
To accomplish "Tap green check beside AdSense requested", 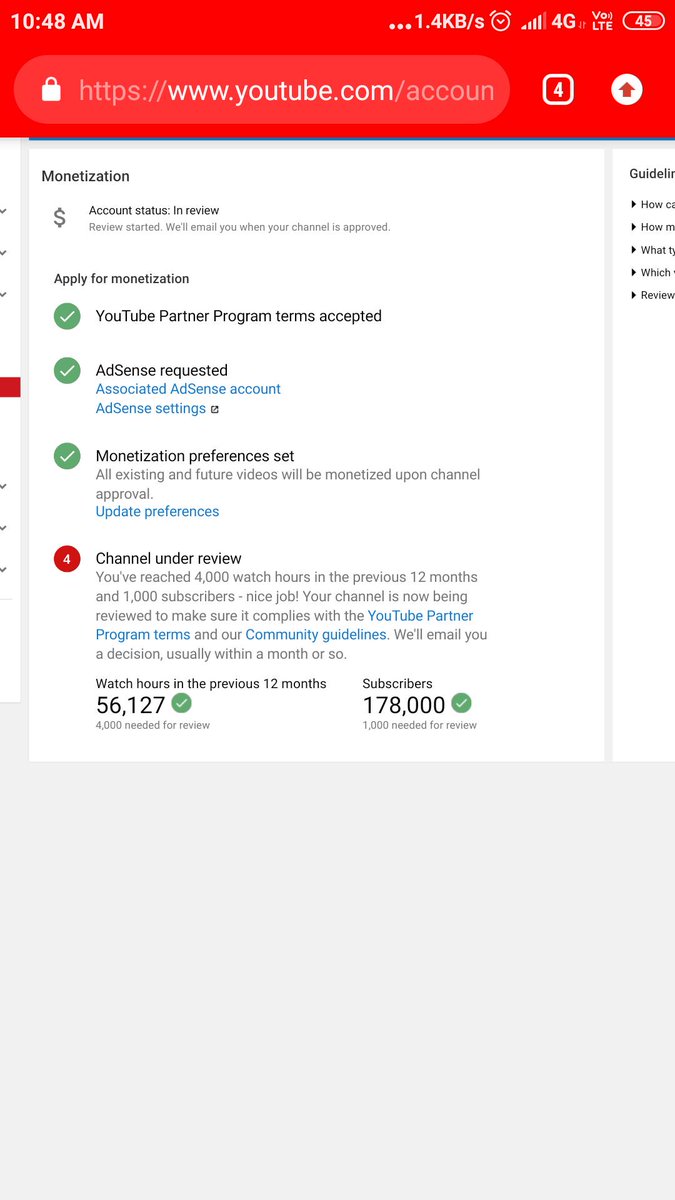I will [67, 371].
